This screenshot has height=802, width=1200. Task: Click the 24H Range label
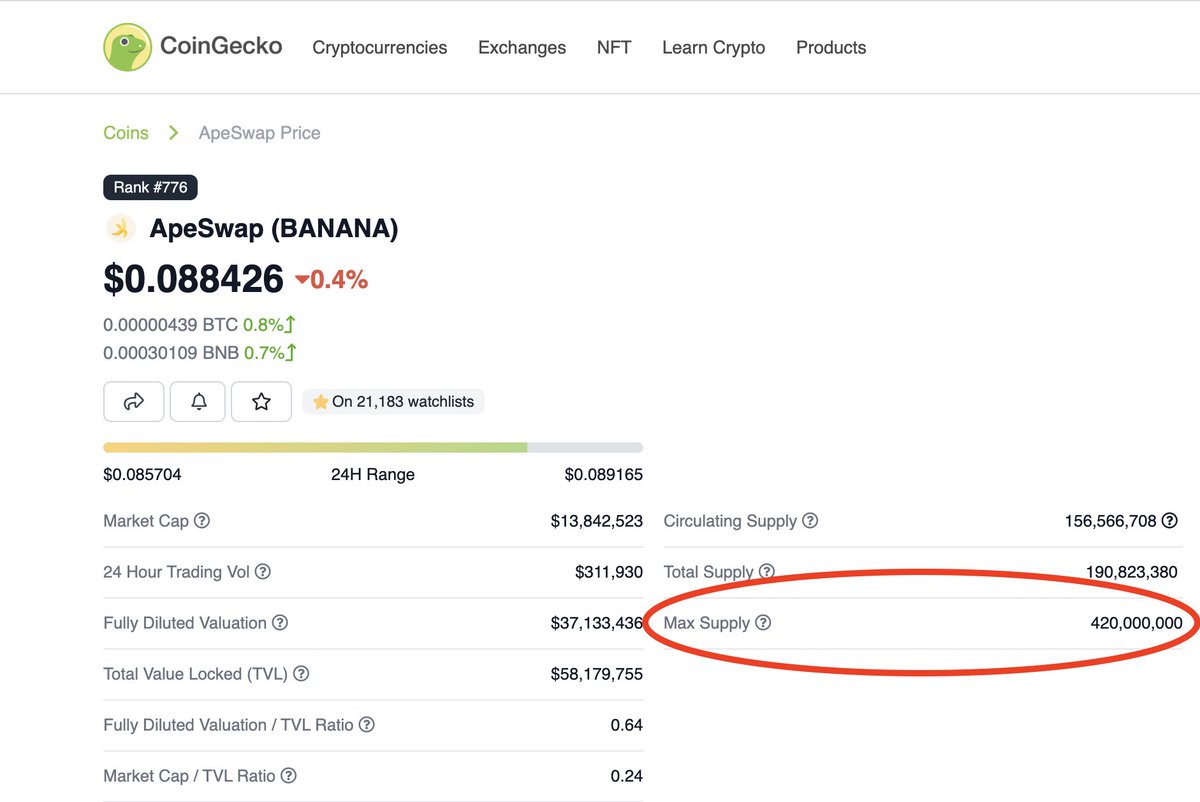373,474
